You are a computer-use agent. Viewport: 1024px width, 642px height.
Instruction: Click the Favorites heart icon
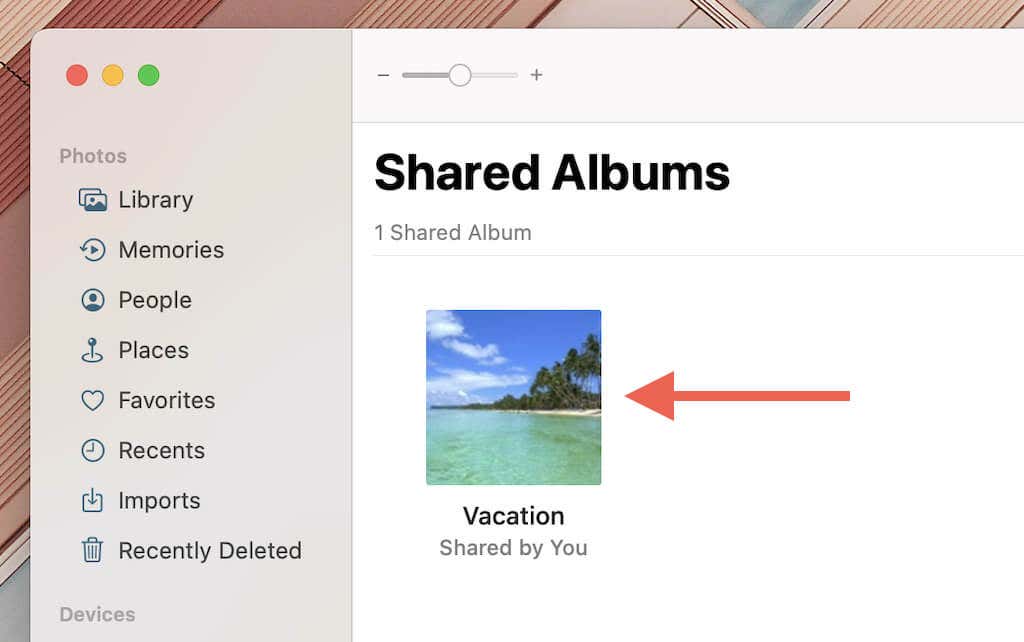[93, 400]
